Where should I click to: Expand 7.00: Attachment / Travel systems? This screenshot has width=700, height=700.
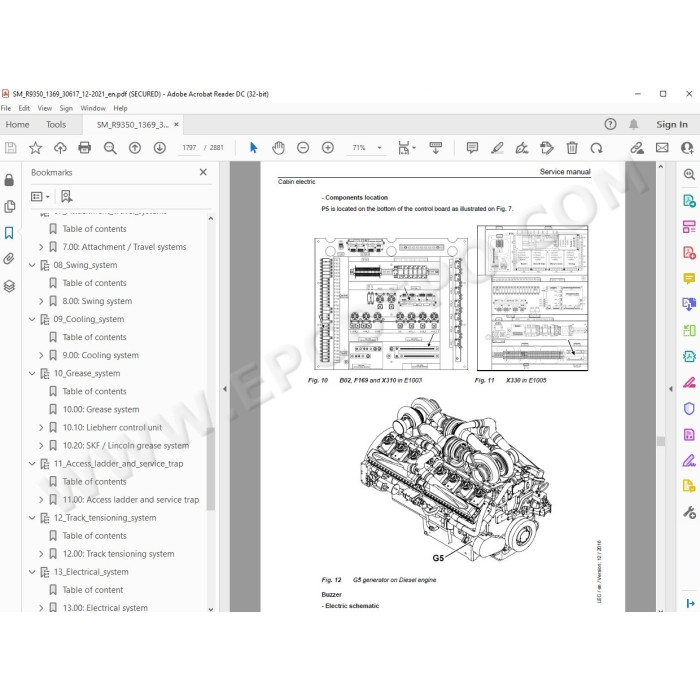pos(41,247)
